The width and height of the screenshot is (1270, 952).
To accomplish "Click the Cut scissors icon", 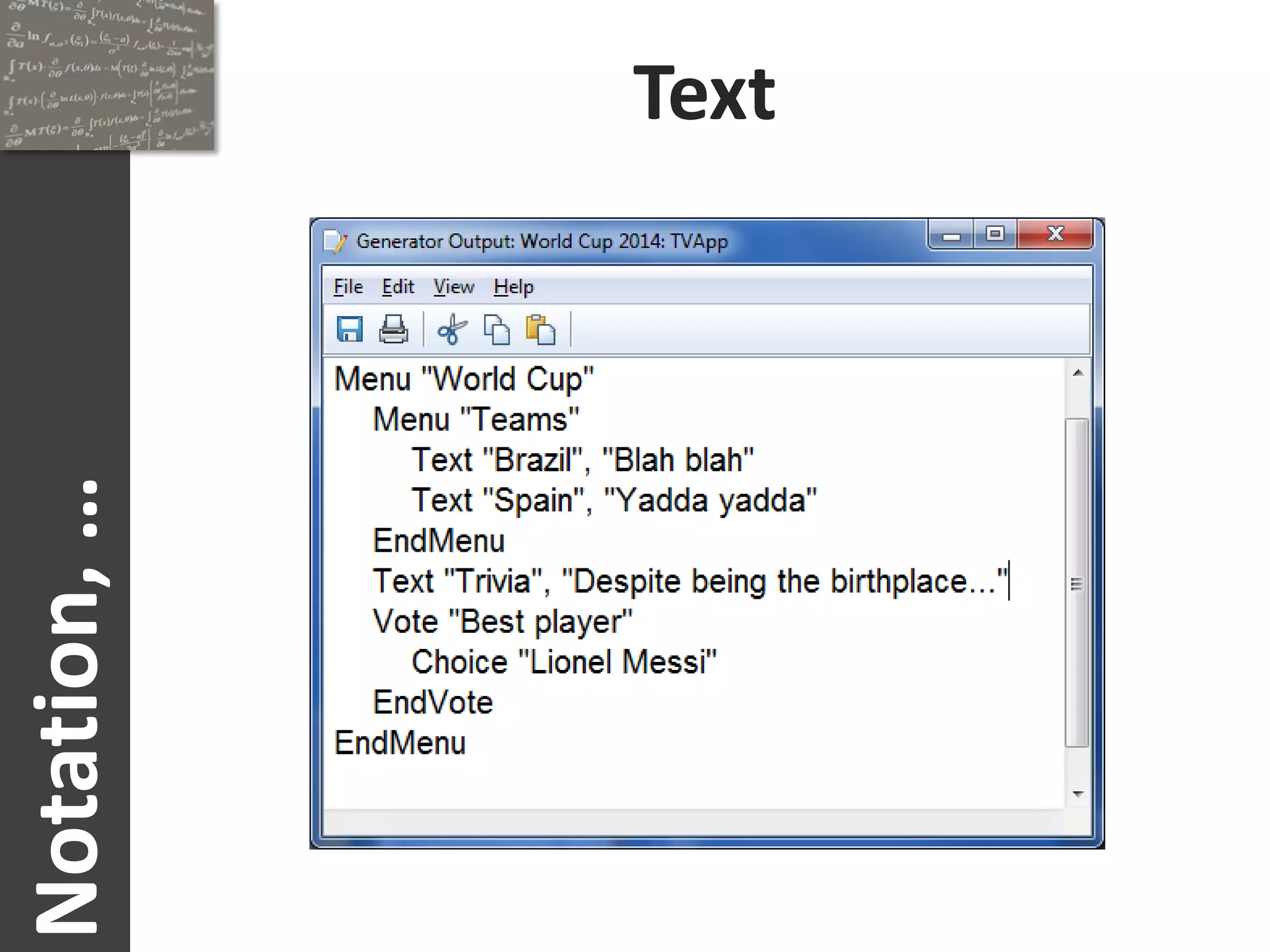I will coord(452,329).
